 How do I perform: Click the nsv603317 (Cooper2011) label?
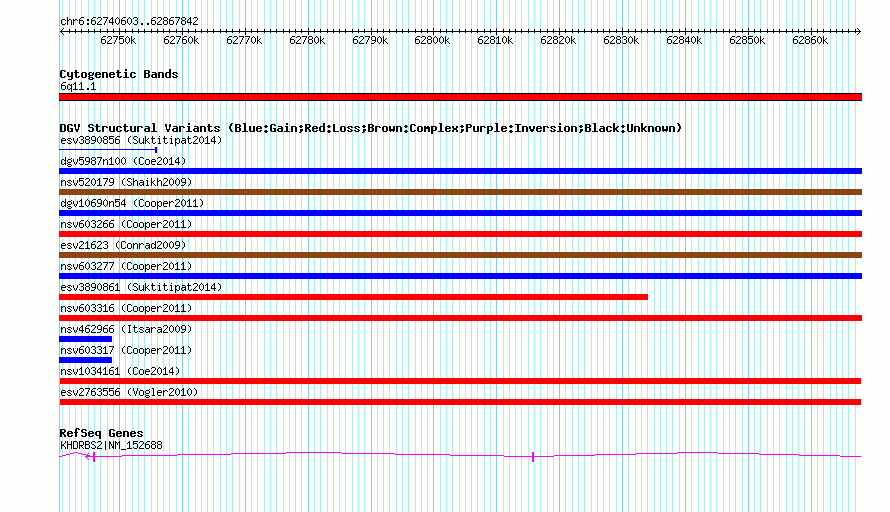click(126, 350)
